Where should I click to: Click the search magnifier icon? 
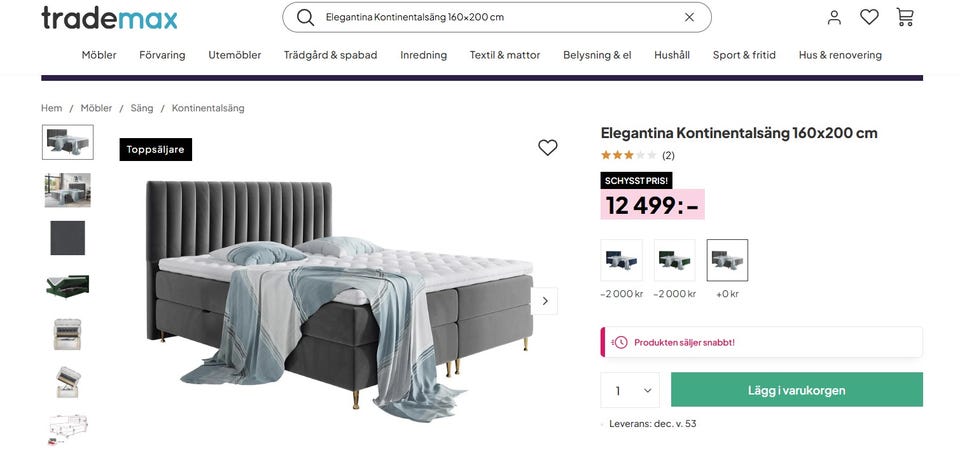[x=306, y=17]
